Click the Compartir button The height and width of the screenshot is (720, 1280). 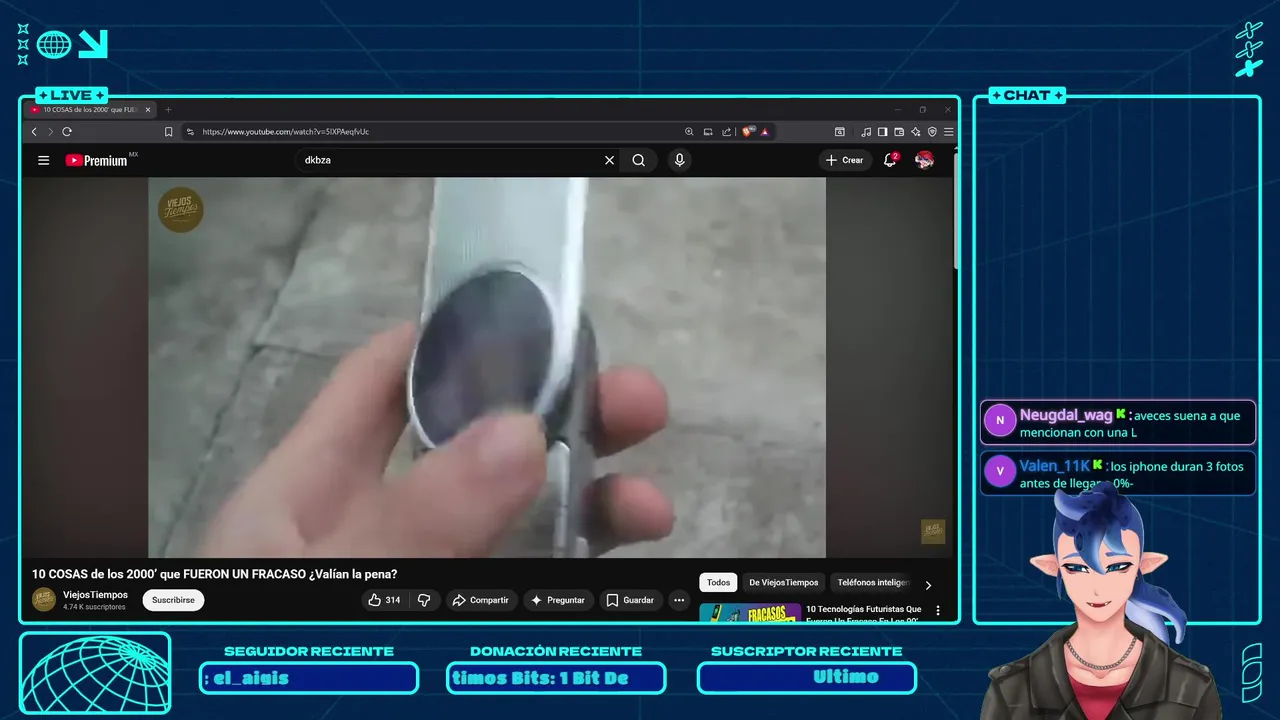[x=481, y=600]
